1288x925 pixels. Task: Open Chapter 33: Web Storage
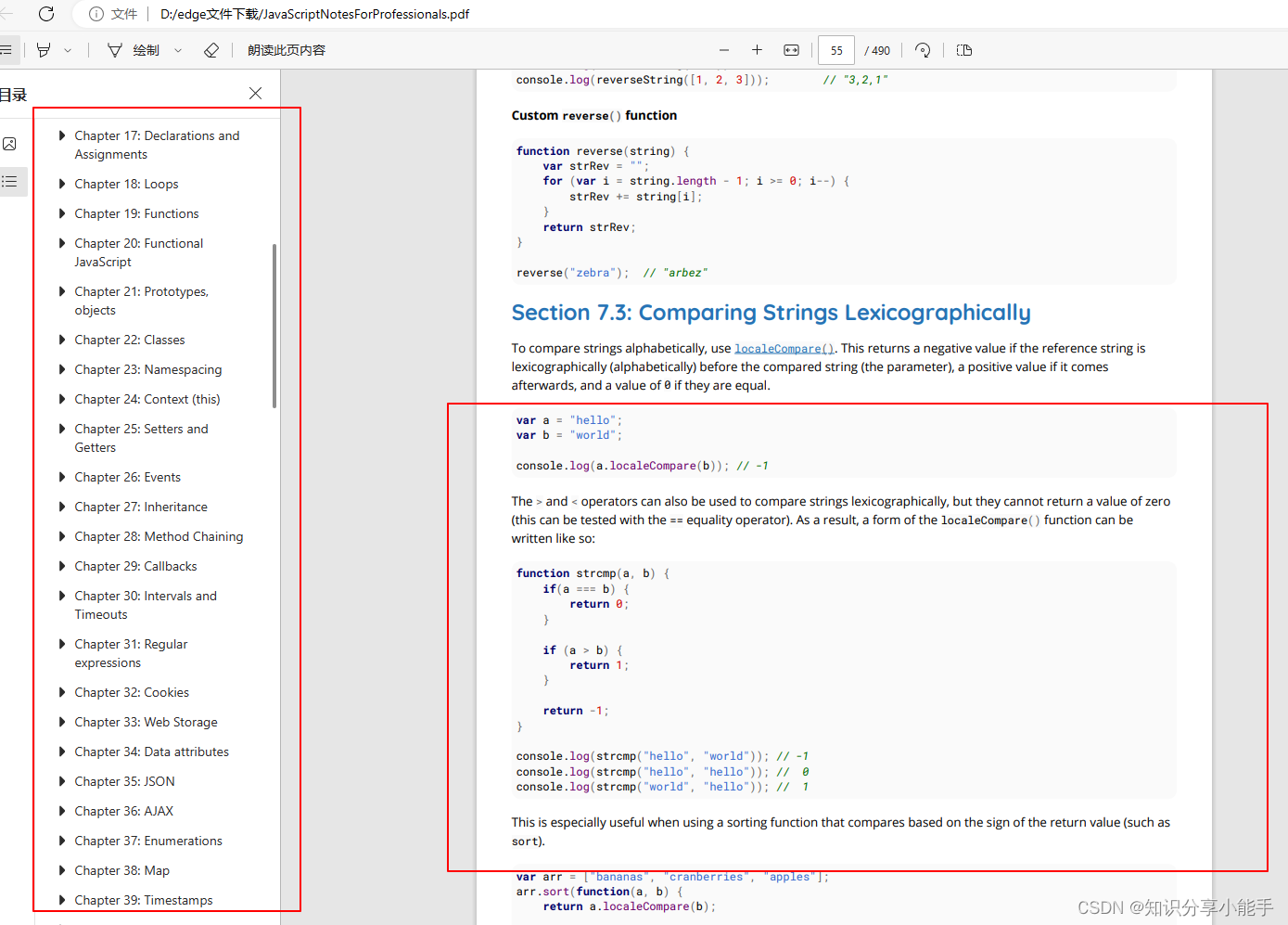146,722
